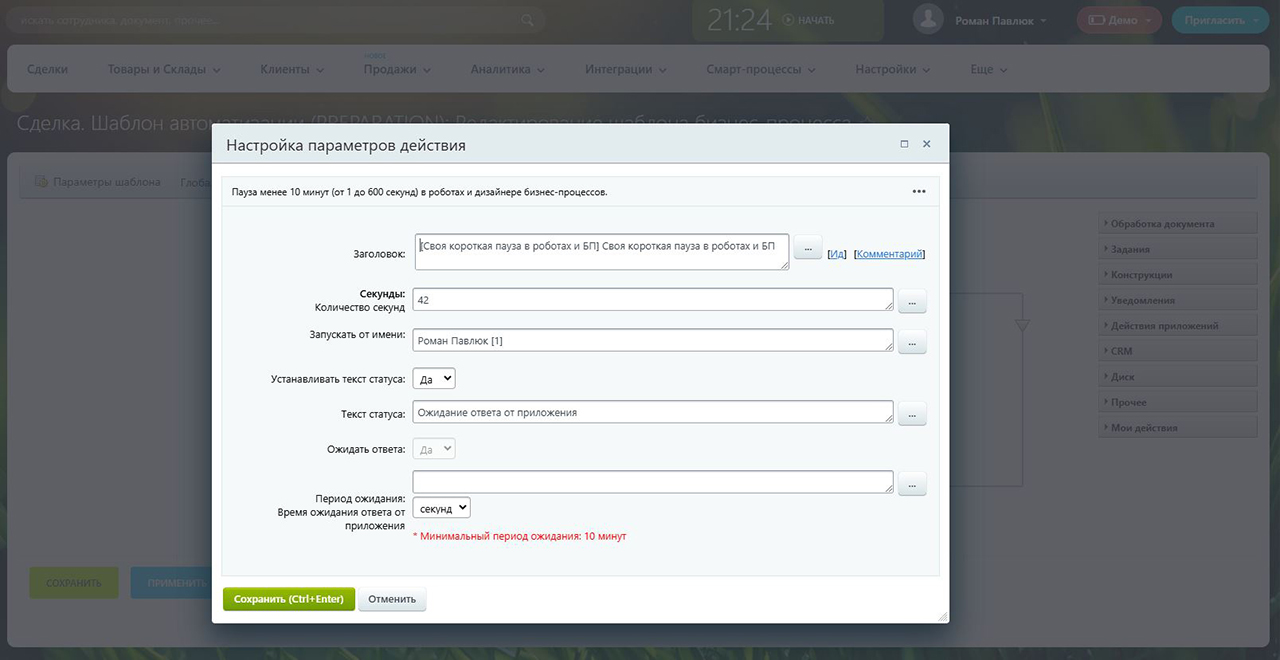Open the Устанавливать текст статуса dropdown
1280x660 pixels.
[x=434, y=379]
